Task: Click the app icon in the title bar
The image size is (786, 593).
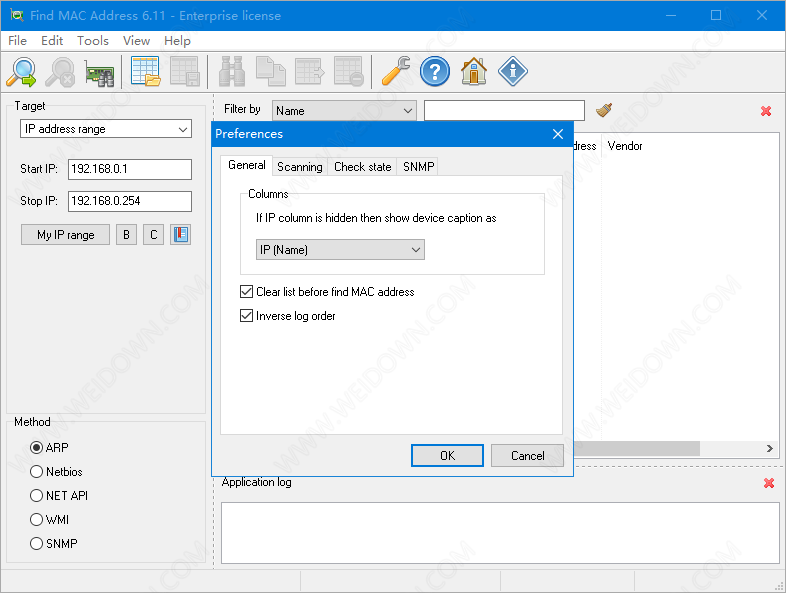Action: point(17,15)
